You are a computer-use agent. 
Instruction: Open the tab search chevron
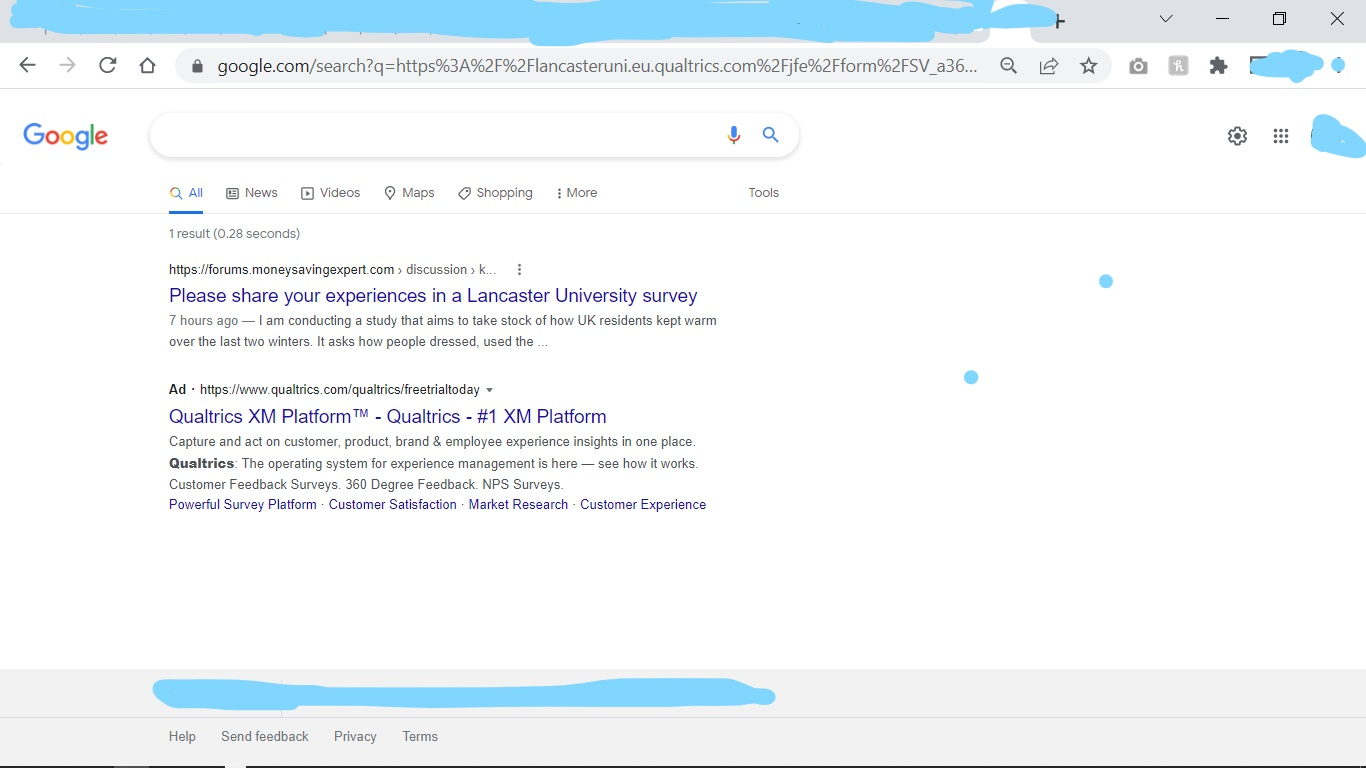pyautogui.click(x=1166, y=19)
